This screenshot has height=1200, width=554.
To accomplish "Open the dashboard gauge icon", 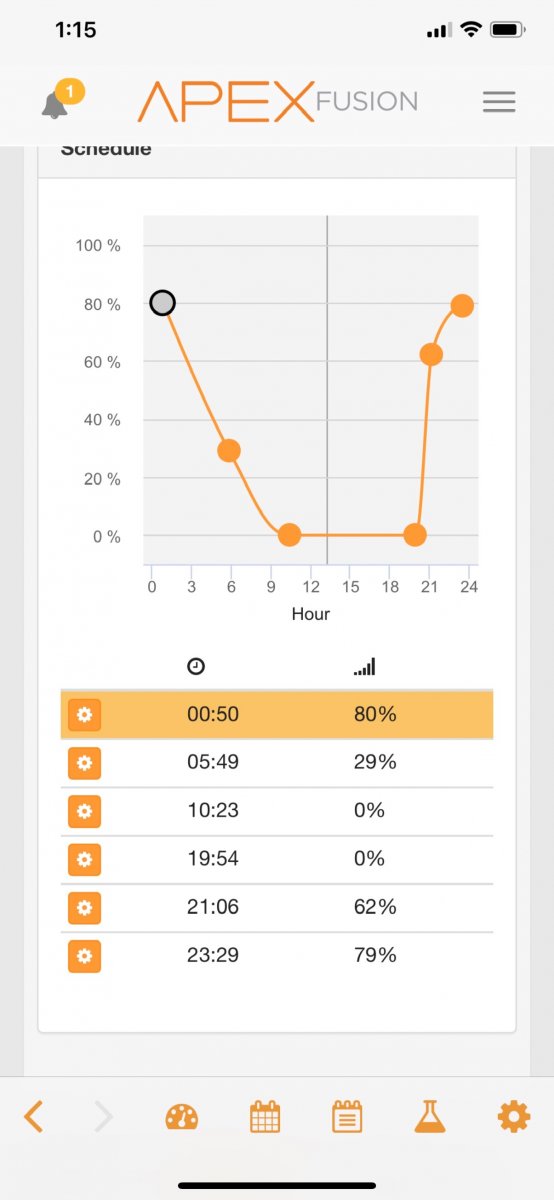I will coord(182,1117).
